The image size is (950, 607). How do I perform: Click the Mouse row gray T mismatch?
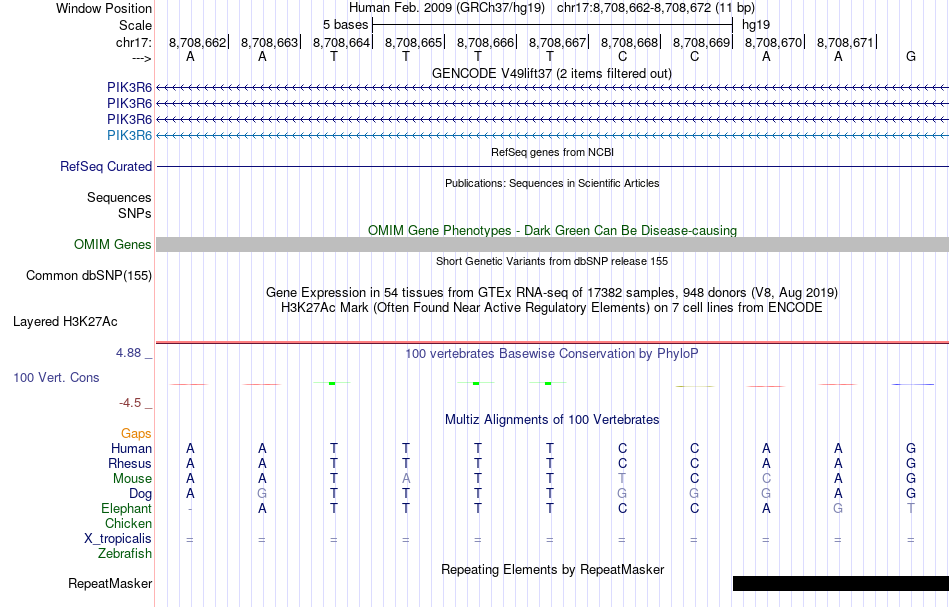(x=622, y=479)
